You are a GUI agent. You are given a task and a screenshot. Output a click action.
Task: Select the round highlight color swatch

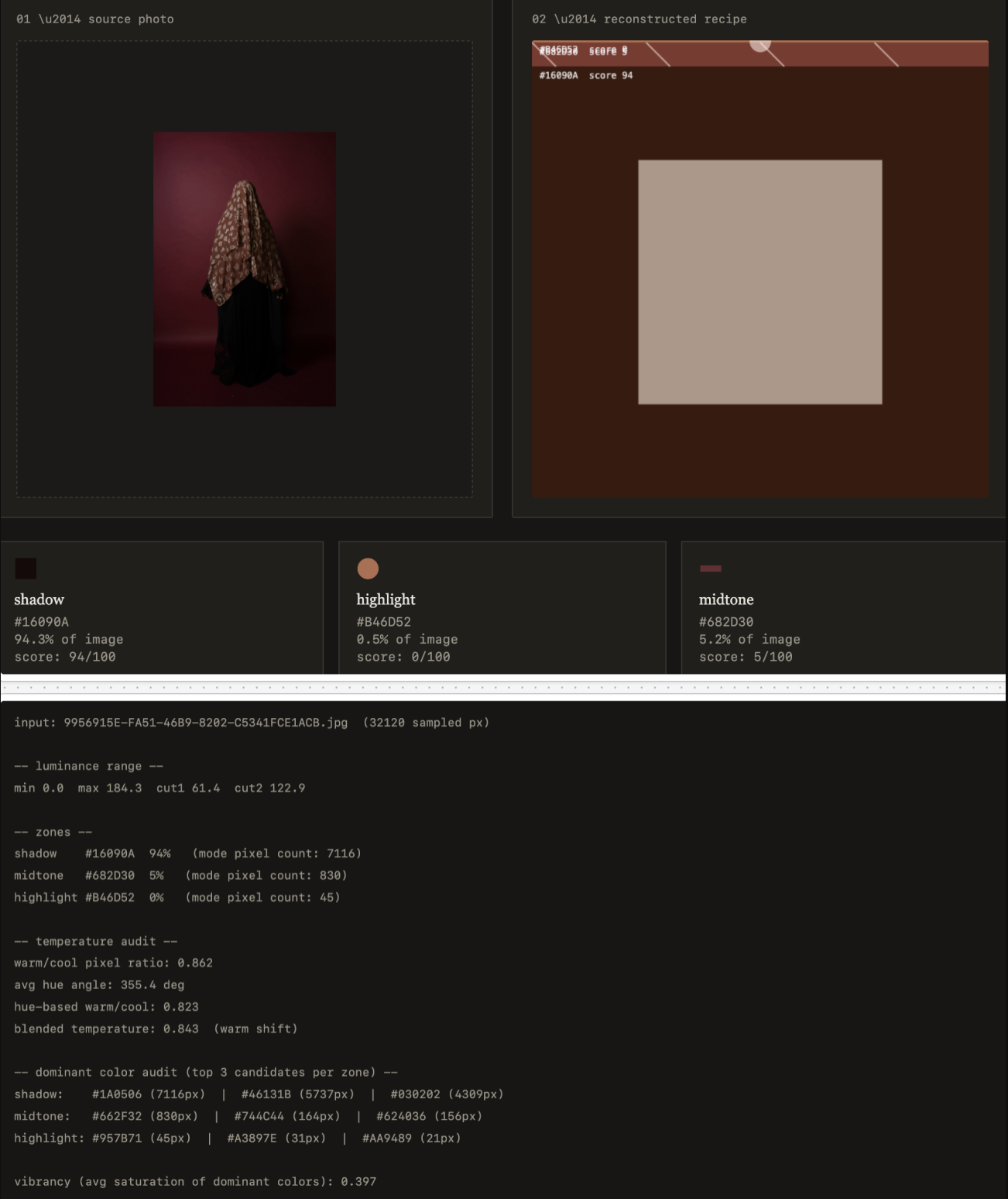pos(368,569)
